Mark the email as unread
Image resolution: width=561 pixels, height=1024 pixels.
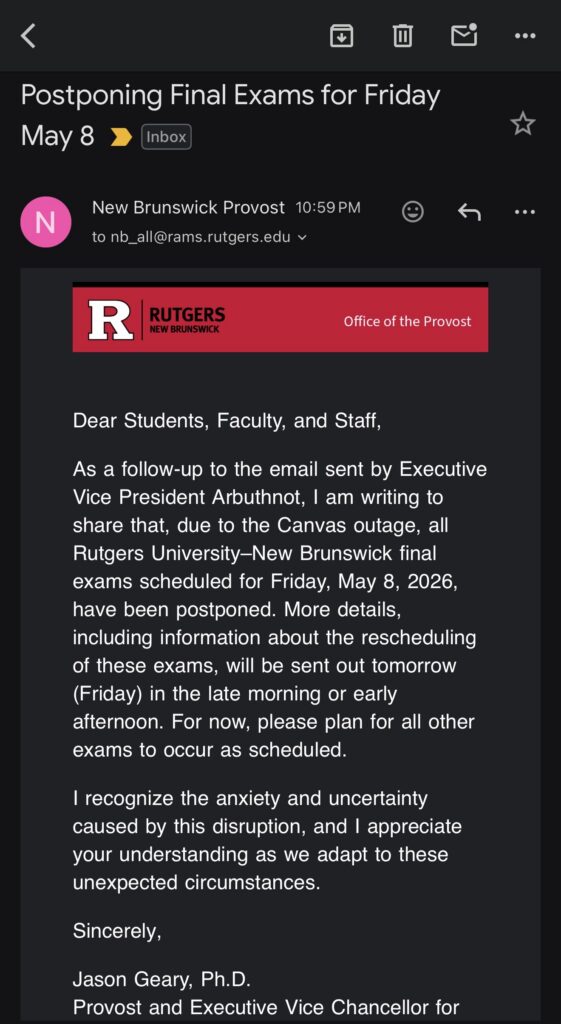click(464, 35)
